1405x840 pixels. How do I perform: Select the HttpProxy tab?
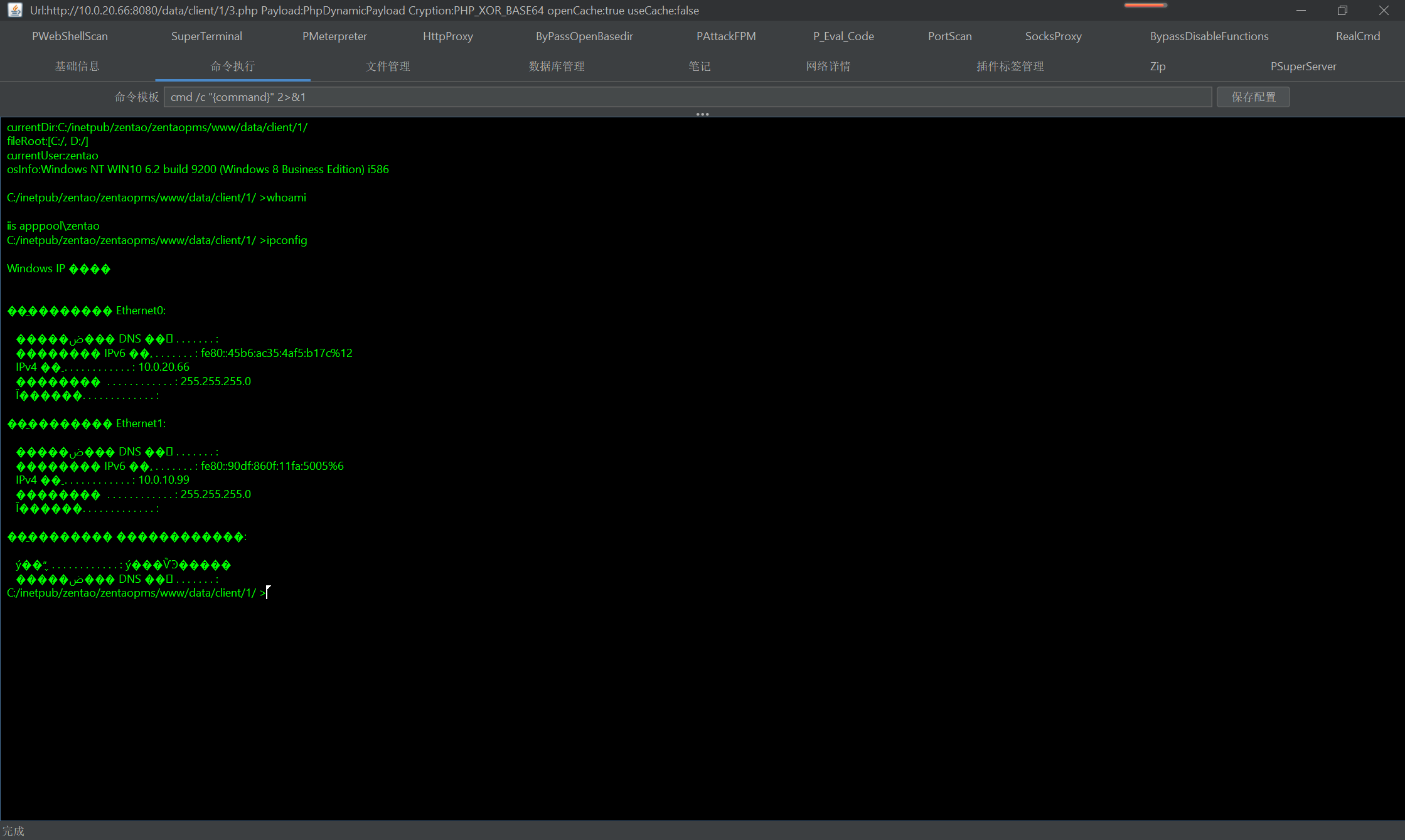pyautogui.click(x=448, y=36)
